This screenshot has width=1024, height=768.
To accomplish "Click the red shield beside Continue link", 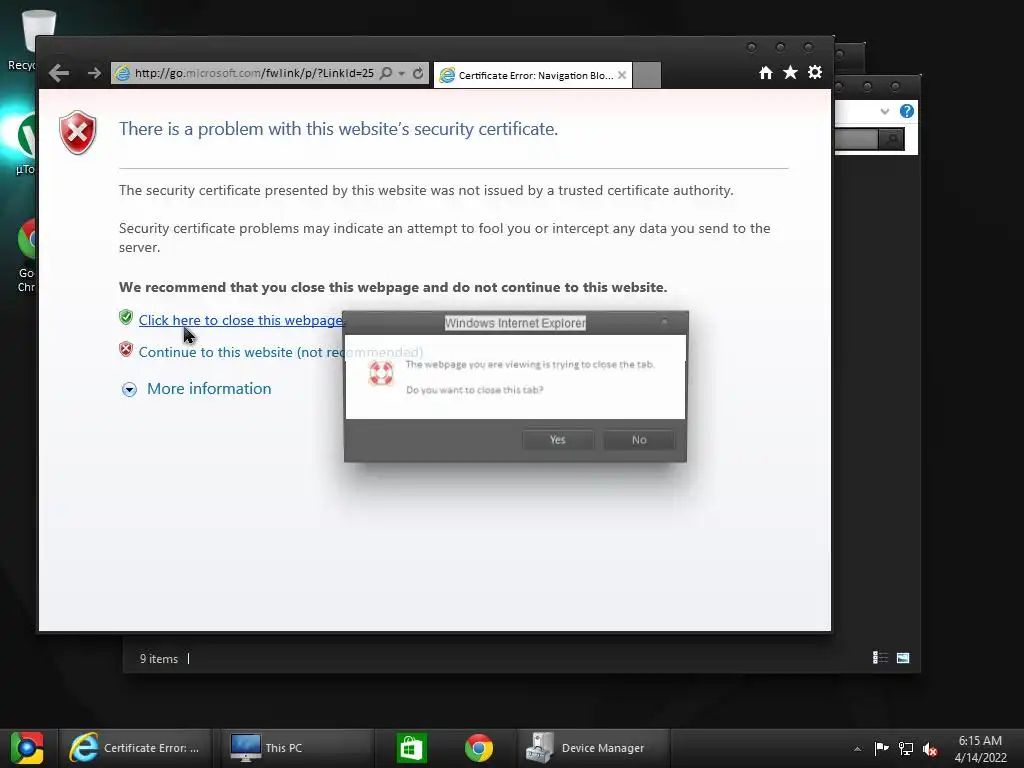I will (x=126, y=349).
